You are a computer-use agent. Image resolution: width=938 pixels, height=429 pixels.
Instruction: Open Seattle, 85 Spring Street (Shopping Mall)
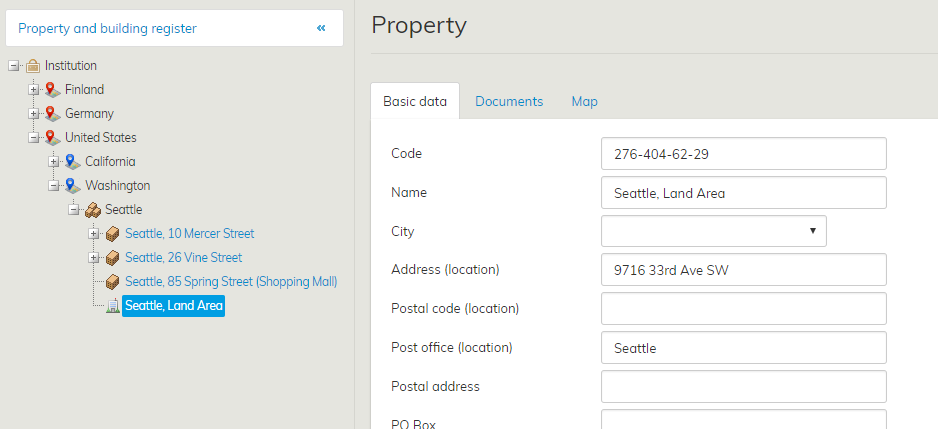[x=231, y=282]
